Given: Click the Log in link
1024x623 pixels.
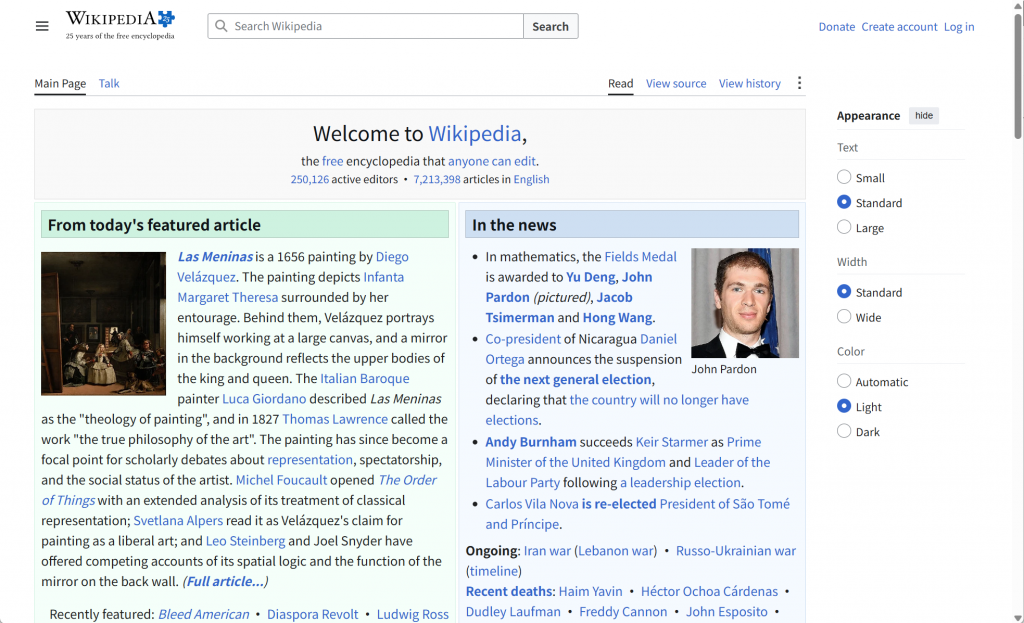Looking at the screenshot, I should point(959,27).
